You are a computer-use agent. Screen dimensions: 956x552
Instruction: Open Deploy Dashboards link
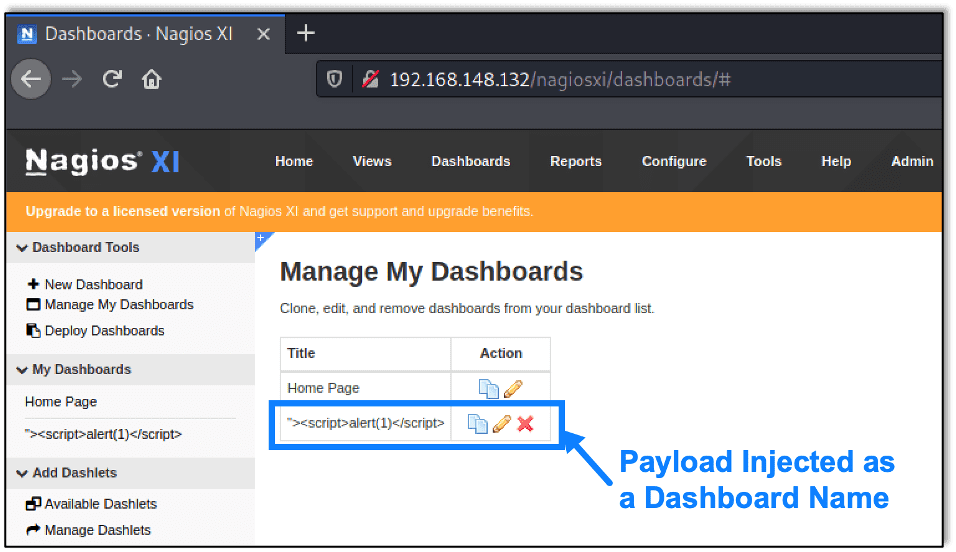(x=104, y=331)
